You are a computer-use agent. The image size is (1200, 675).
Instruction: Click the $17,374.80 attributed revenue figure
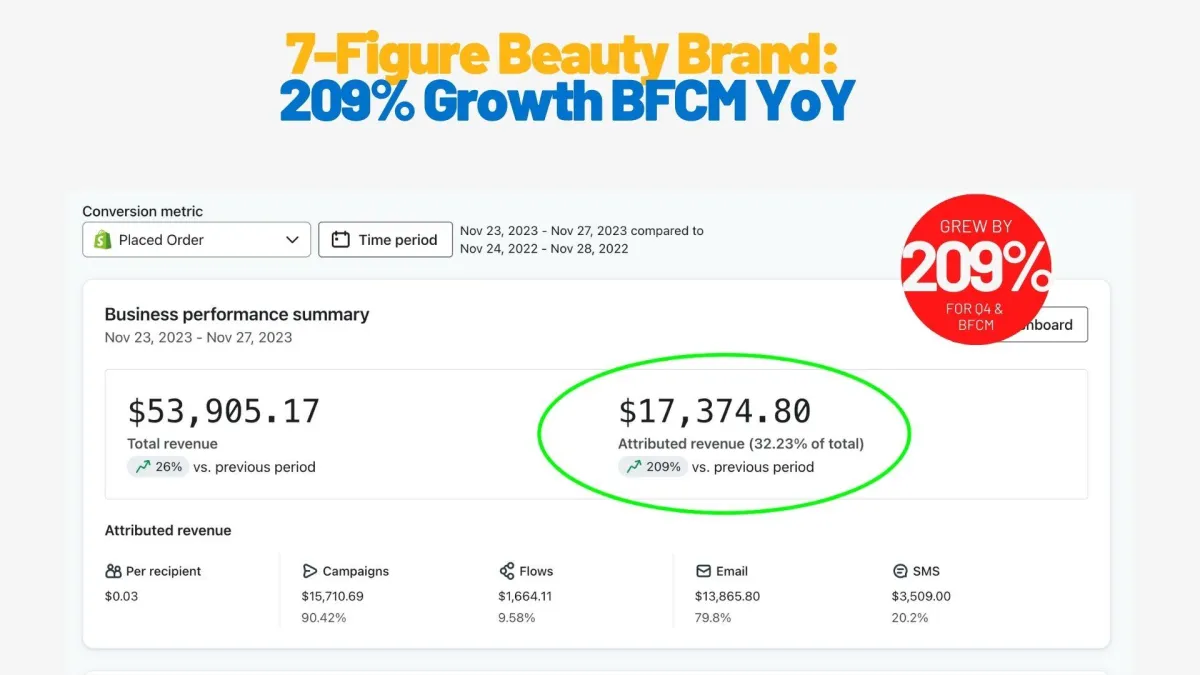point(714,411)
